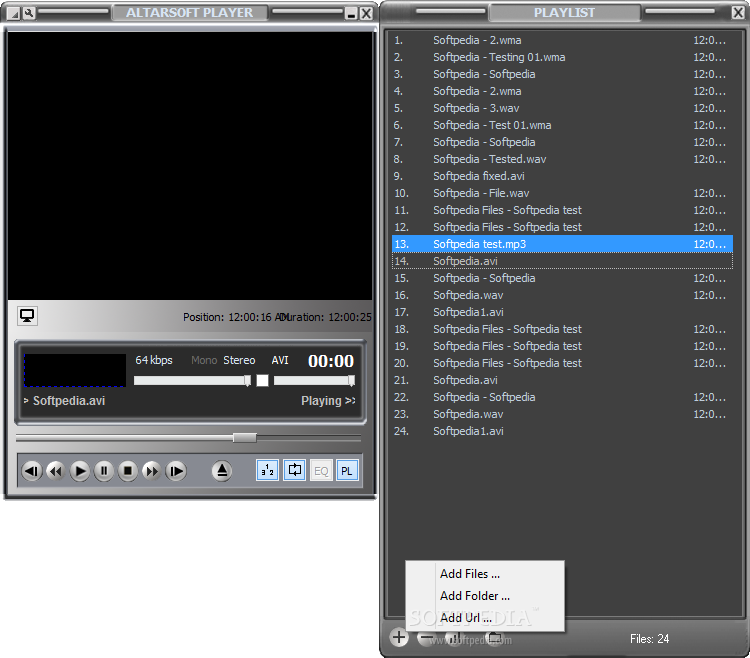The width and height of the screenshot is (750, 658).
Task: Select playlist item 23 Softpedia.wav
Action: pyautogui.click(x=562, y=414)
